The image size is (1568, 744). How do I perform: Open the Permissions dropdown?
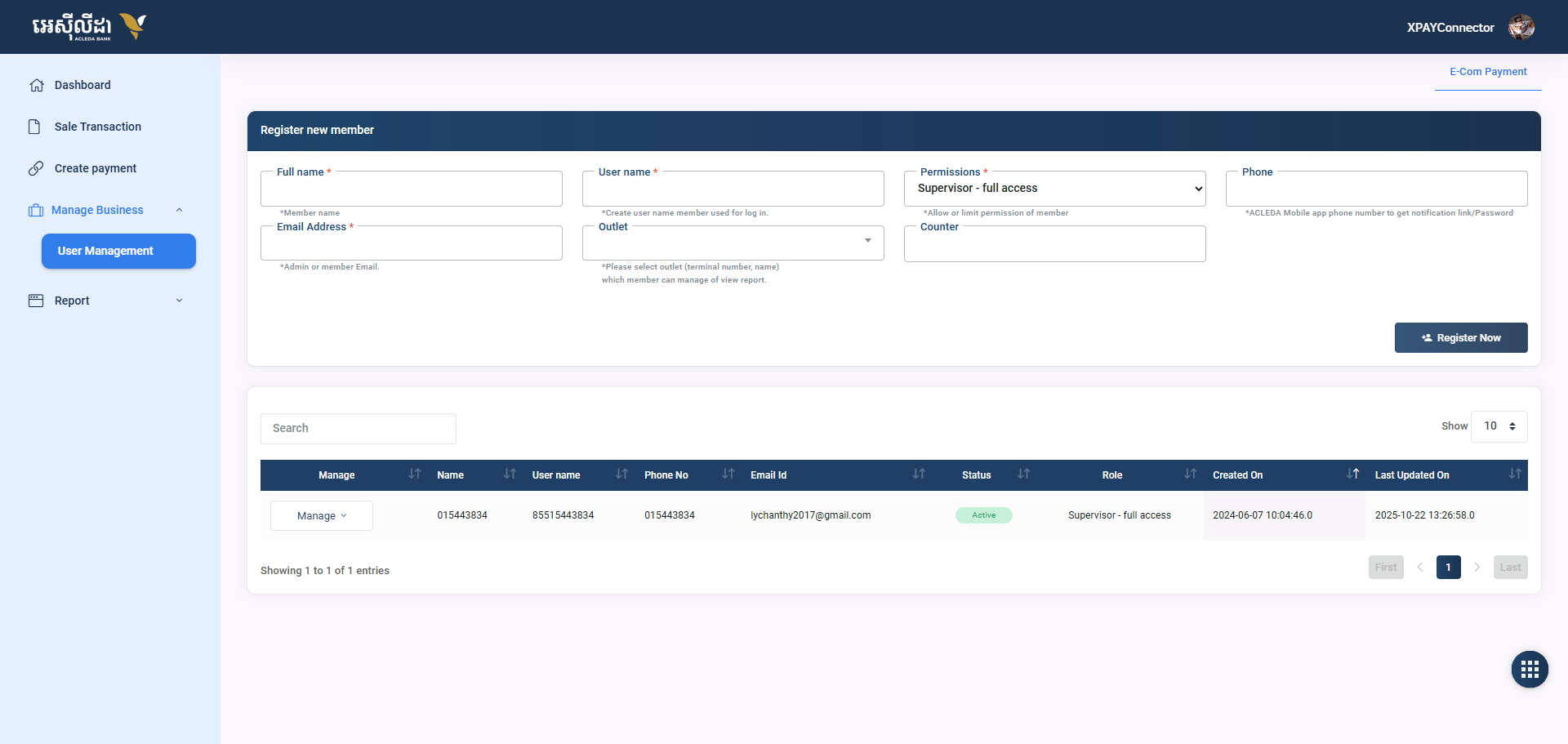(x=1054, y=189)
